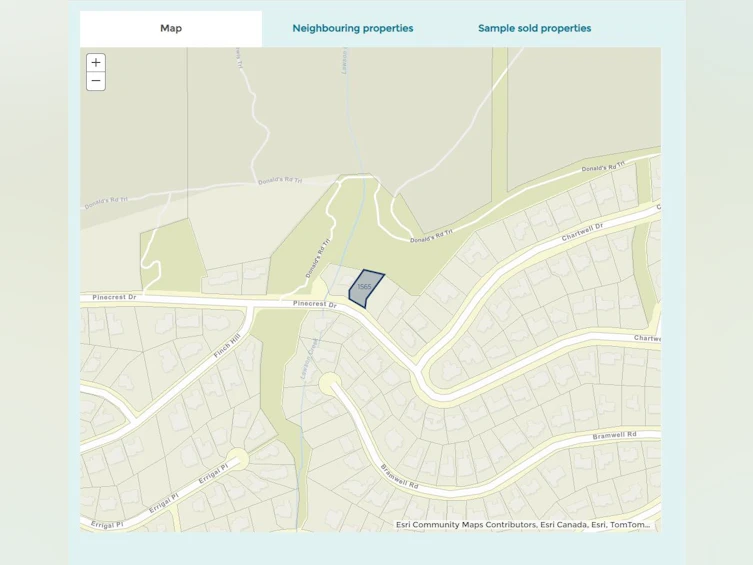Open the Sample sold properties tab
This screenshot has height=565, width=753.
[x=534, y=28]
